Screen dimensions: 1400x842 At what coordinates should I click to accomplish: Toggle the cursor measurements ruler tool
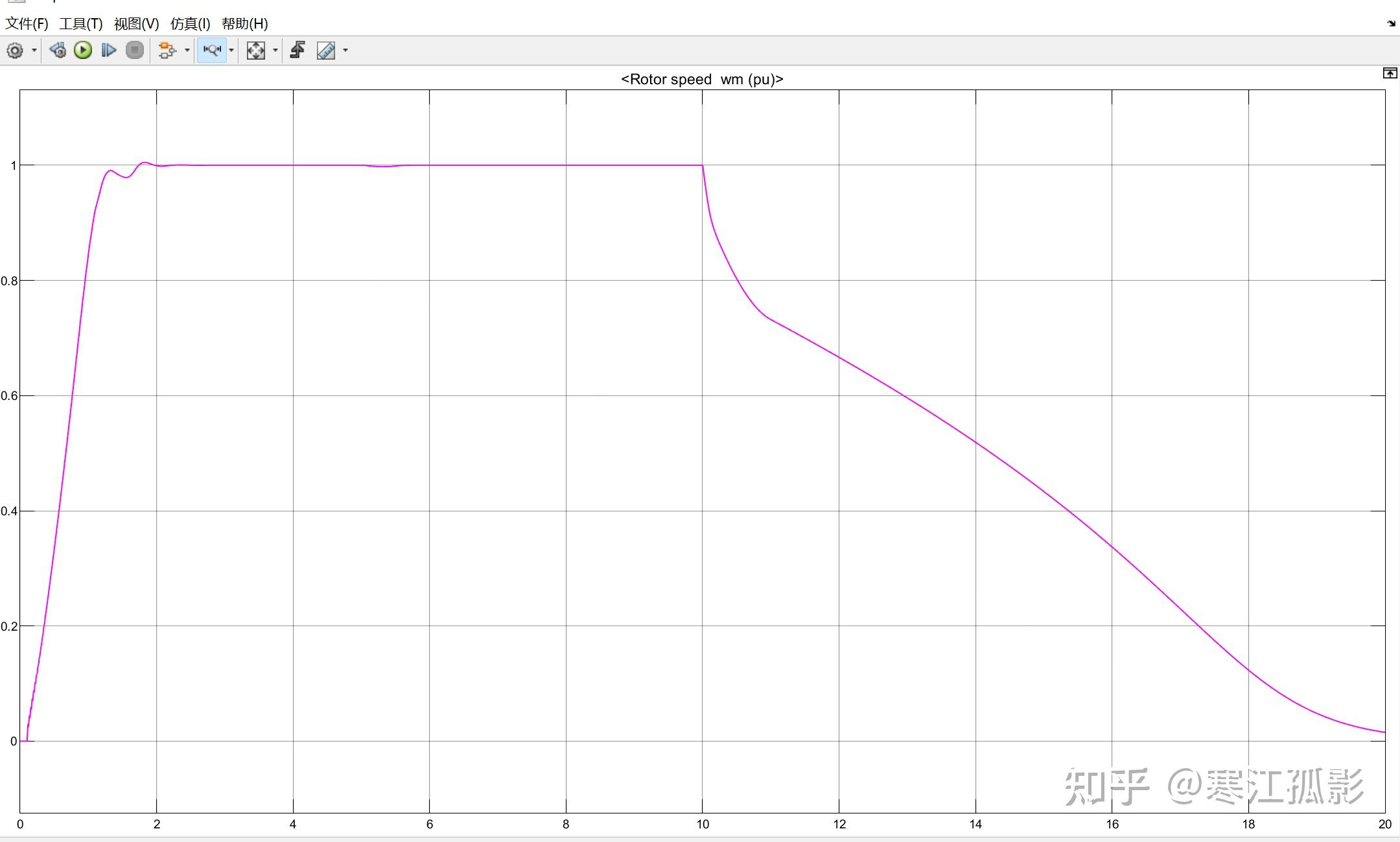[326, 51]
